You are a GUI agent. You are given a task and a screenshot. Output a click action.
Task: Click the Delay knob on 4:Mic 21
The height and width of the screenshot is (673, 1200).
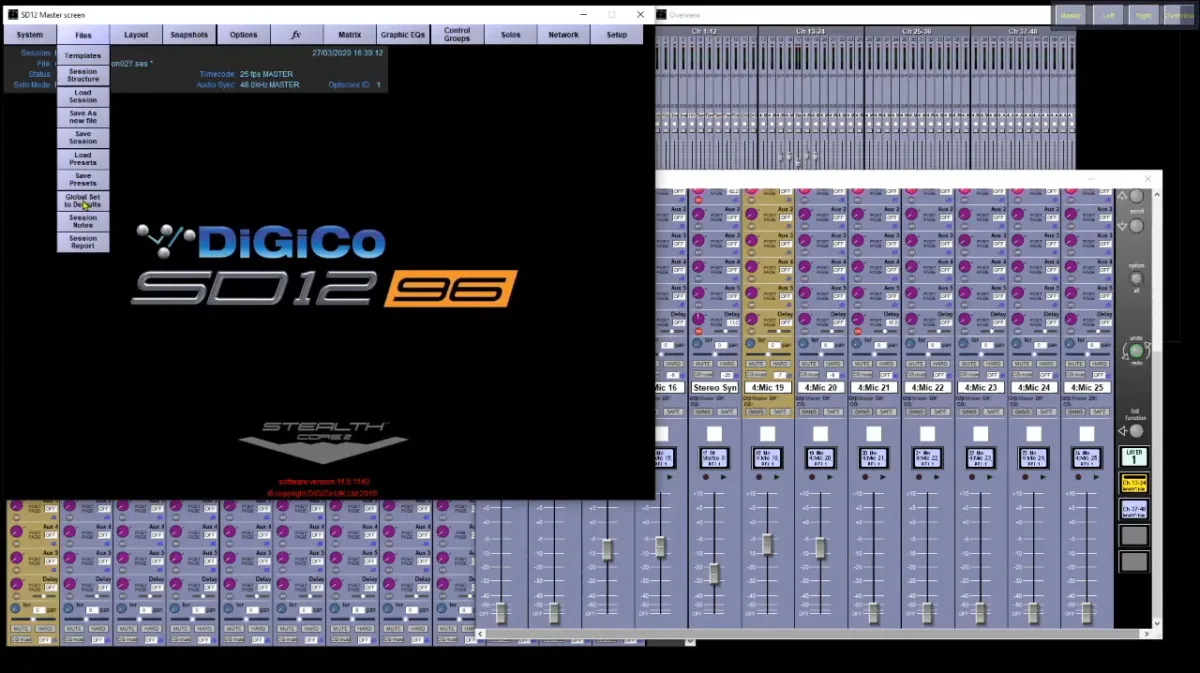(x=858, y=319)
